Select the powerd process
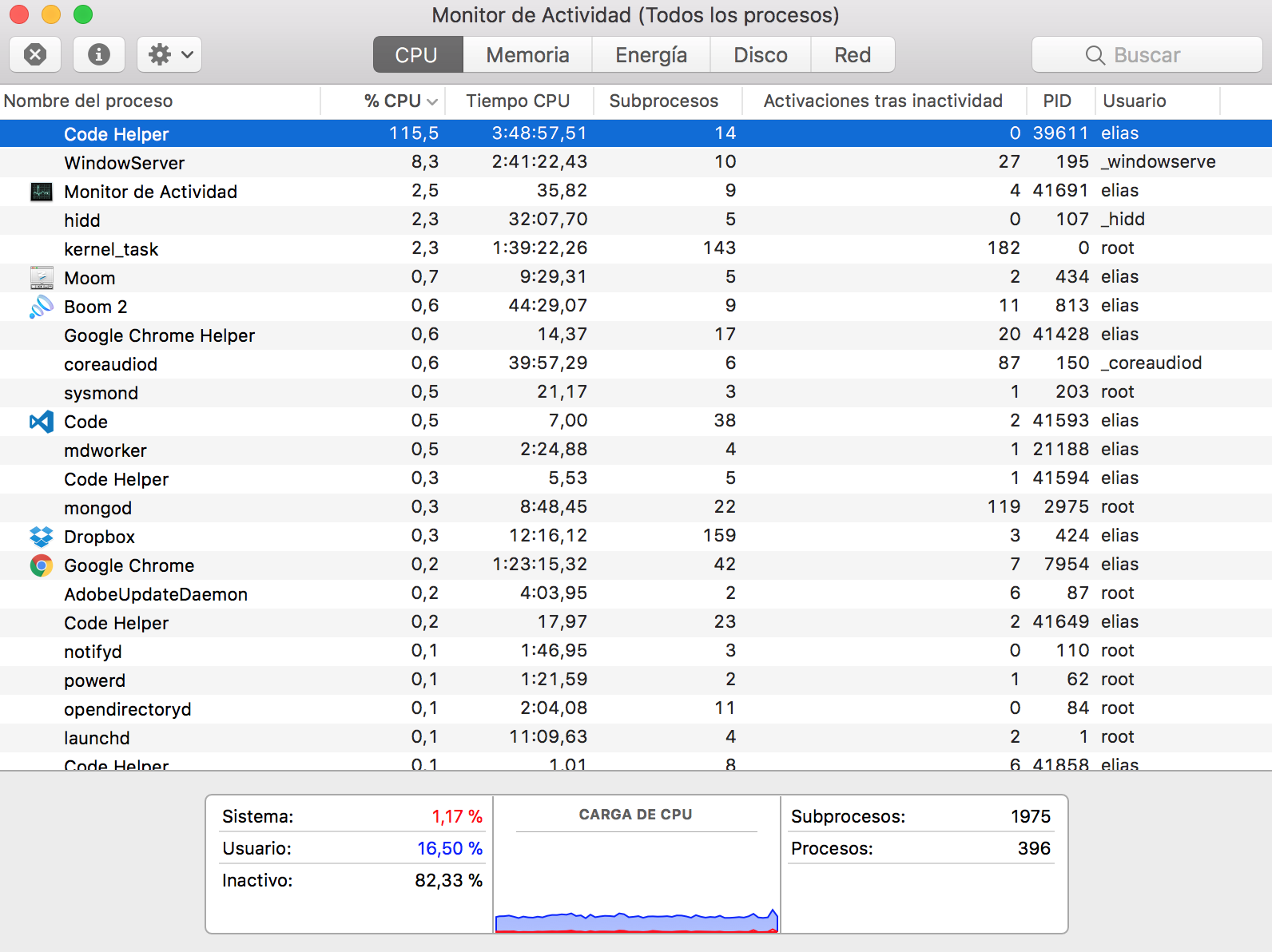The image size is (1272, 952). pos(636,680)
